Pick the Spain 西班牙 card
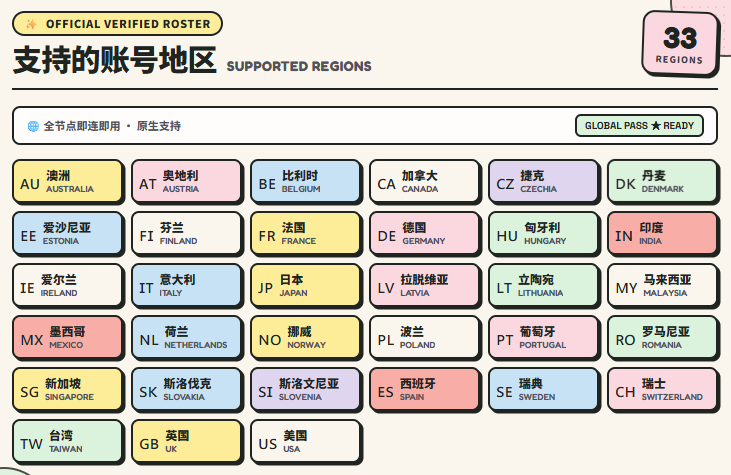The height and width of the screenshot is (475, 731). pyautogui.click(x=424, y=389)
